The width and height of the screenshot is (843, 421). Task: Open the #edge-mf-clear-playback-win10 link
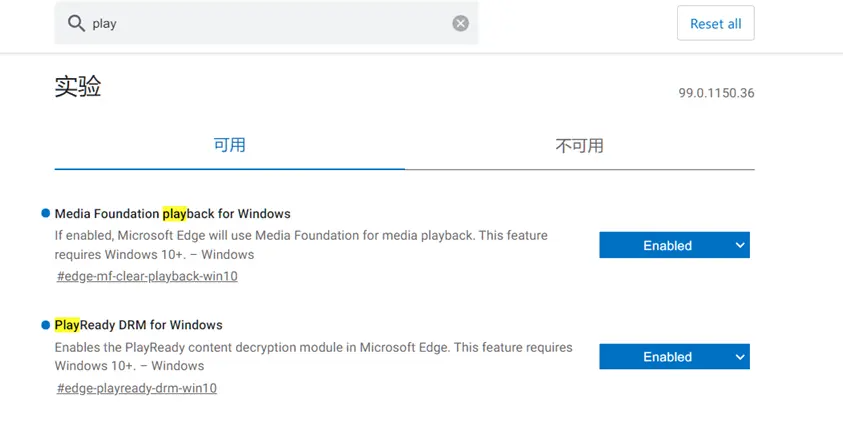147,276
